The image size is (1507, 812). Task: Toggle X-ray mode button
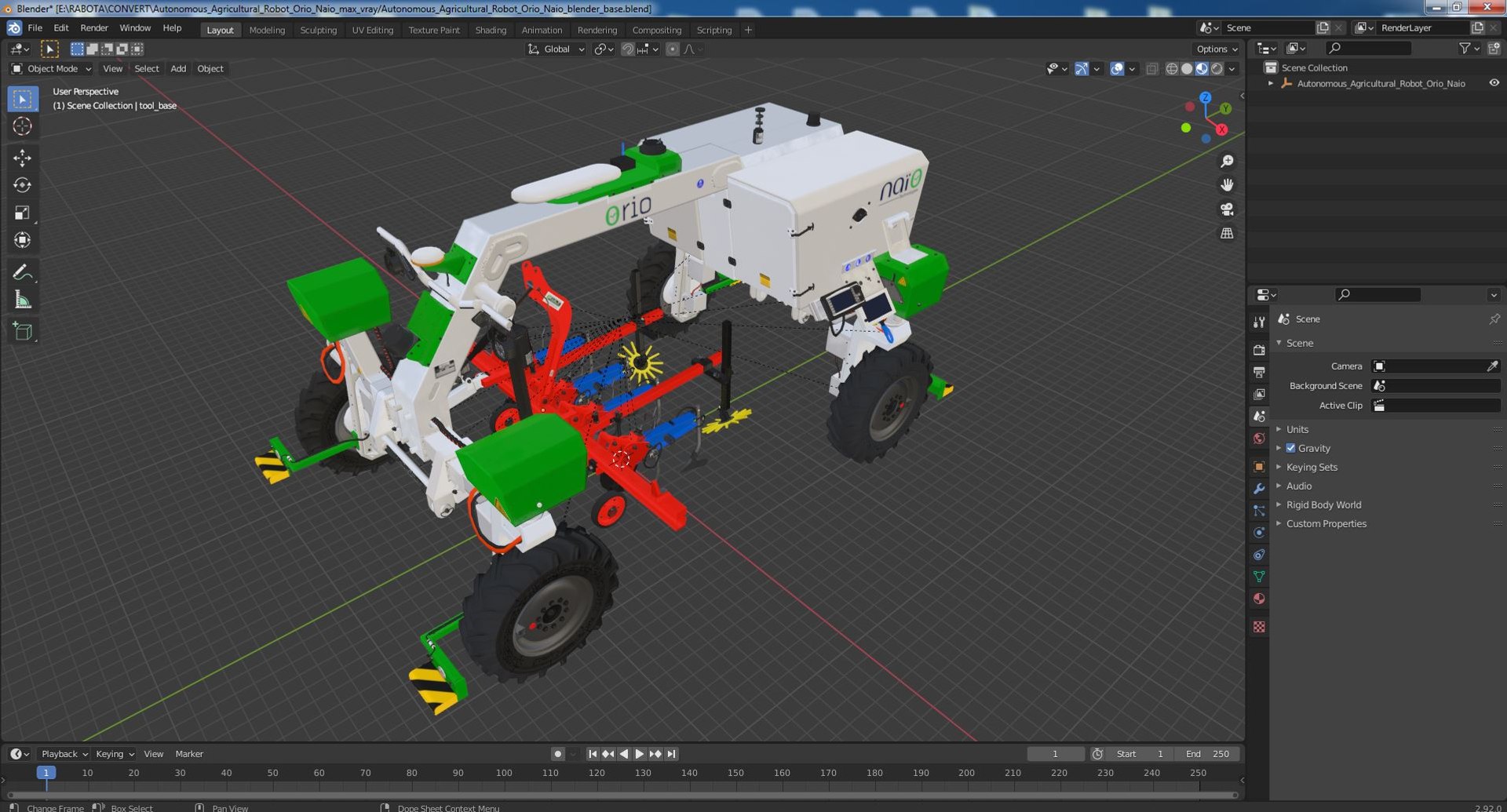tap(1151, 69)
